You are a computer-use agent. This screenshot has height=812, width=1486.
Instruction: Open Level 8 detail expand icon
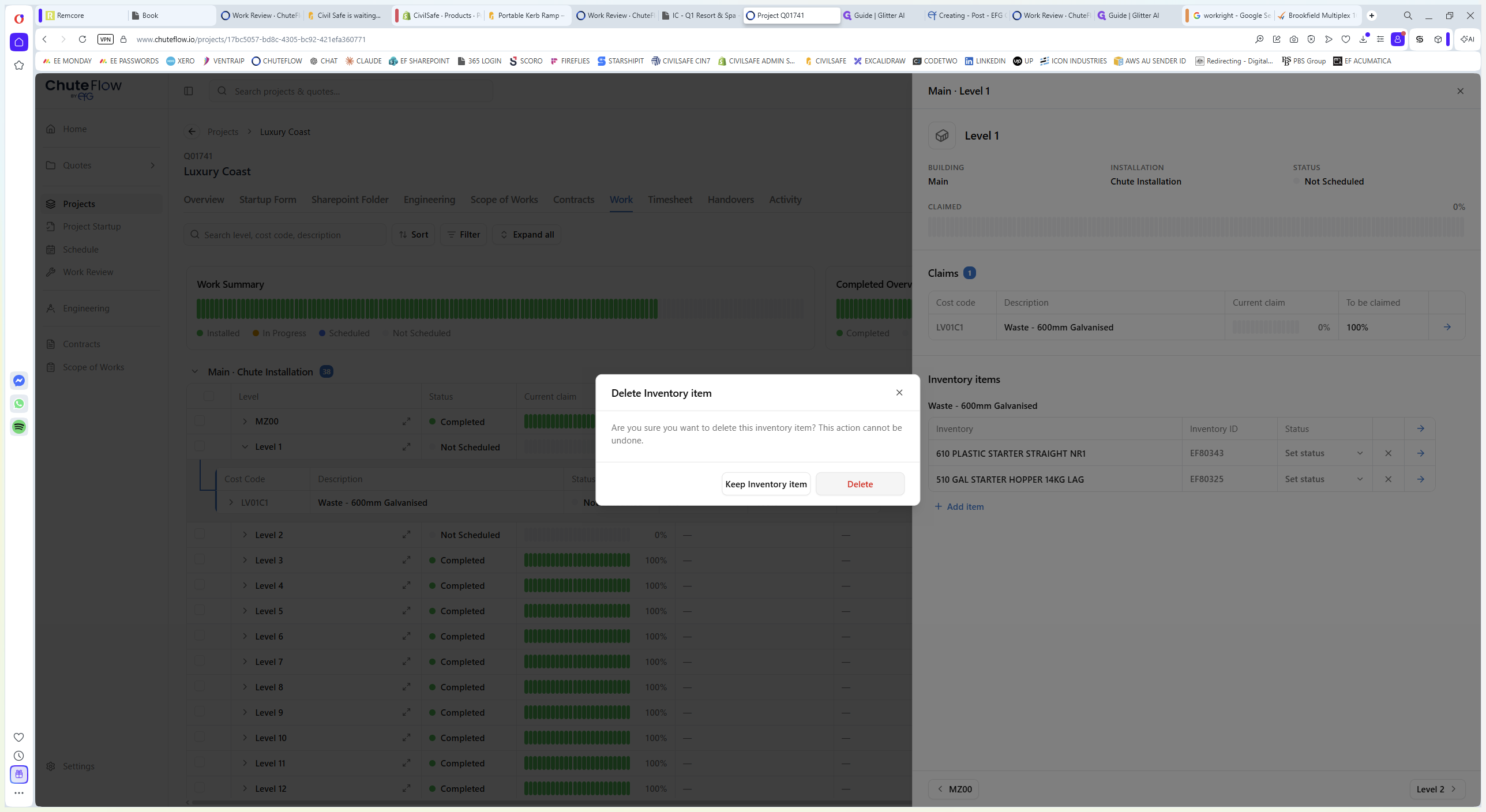tap(406, 687)
